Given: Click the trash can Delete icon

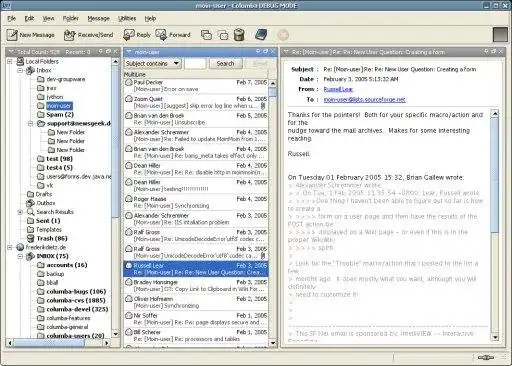Looking at the screenshot, I should (239, 35).
